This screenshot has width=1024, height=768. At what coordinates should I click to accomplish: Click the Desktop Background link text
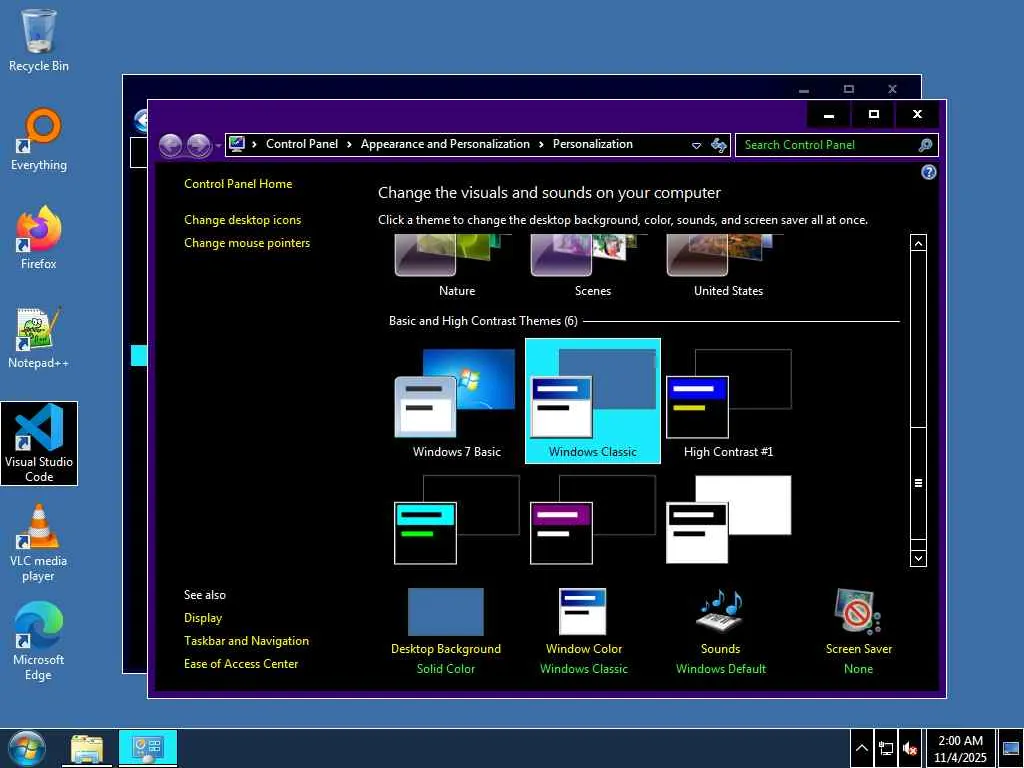pos(445,649)
